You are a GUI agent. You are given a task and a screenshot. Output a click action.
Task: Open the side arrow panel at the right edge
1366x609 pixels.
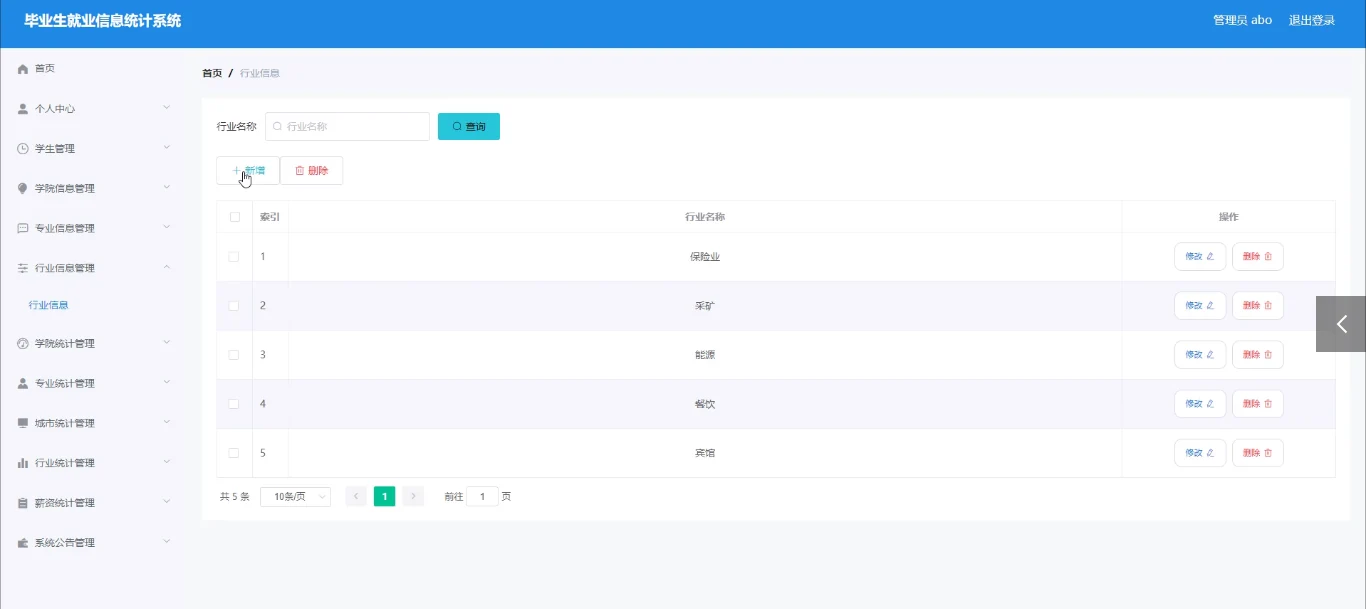coord(1341,324)
